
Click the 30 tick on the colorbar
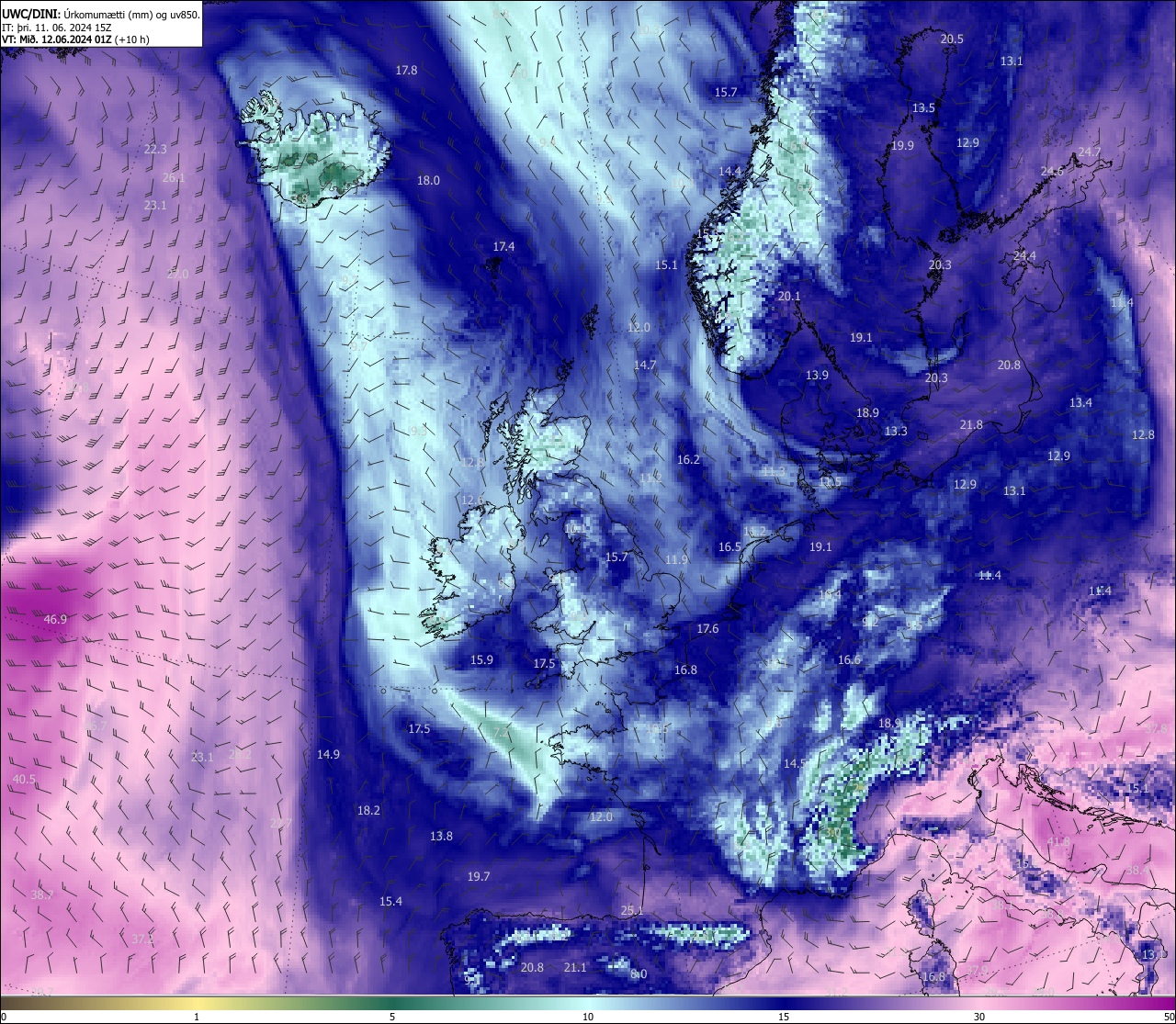coord(979,1017)
